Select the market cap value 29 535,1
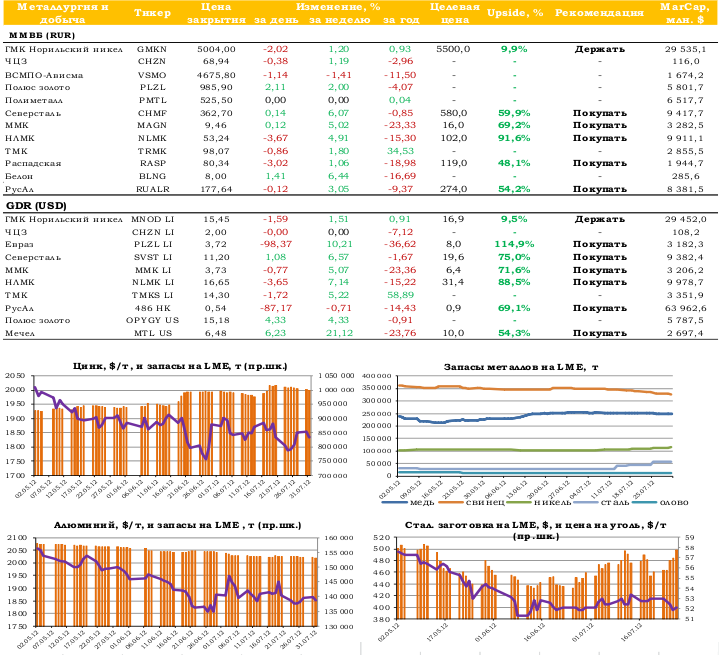Viewport: 719px width, 657px height. tap(686, 49)
